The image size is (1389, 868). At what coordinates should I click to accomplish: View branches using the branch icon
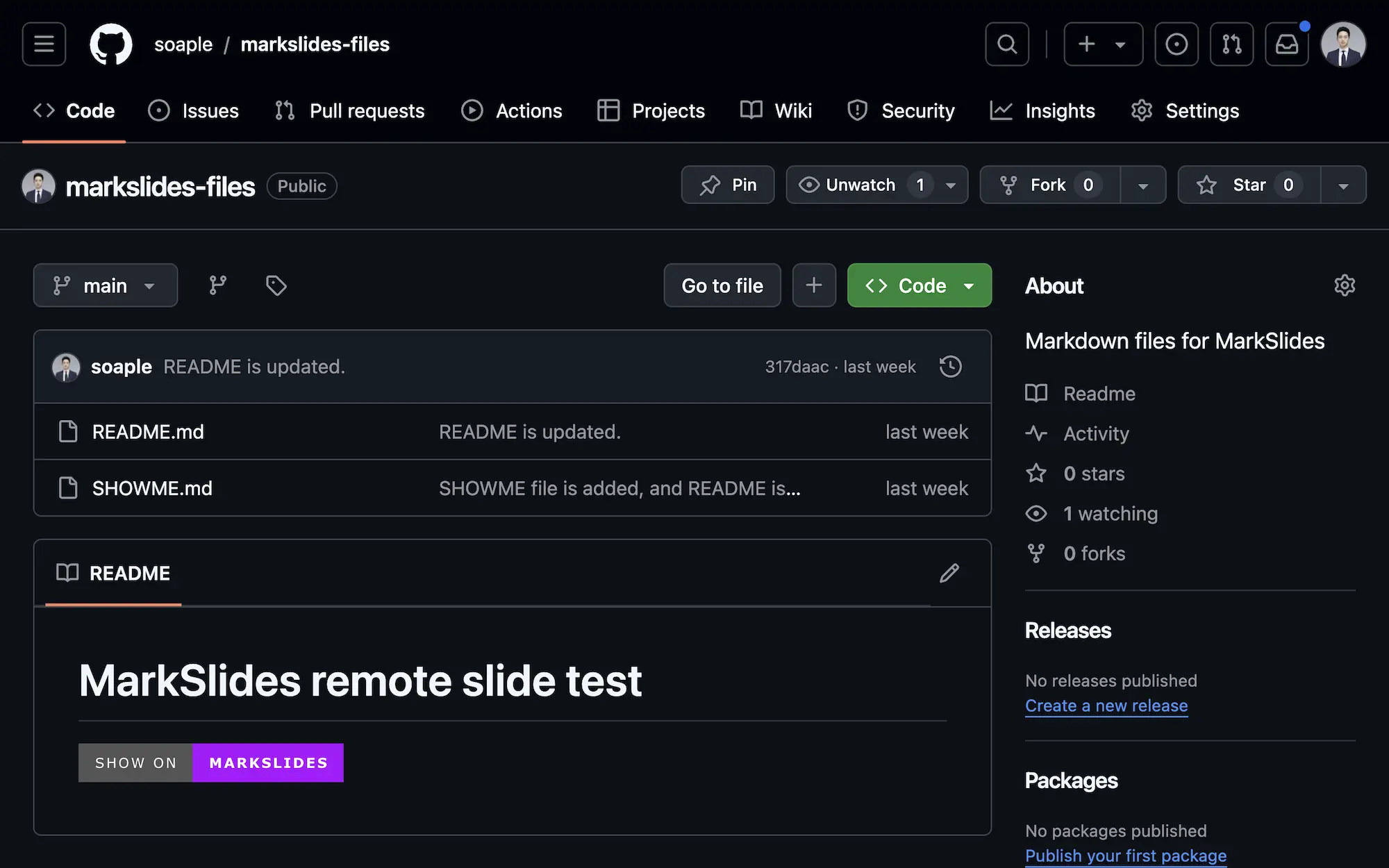click(218, 285)
